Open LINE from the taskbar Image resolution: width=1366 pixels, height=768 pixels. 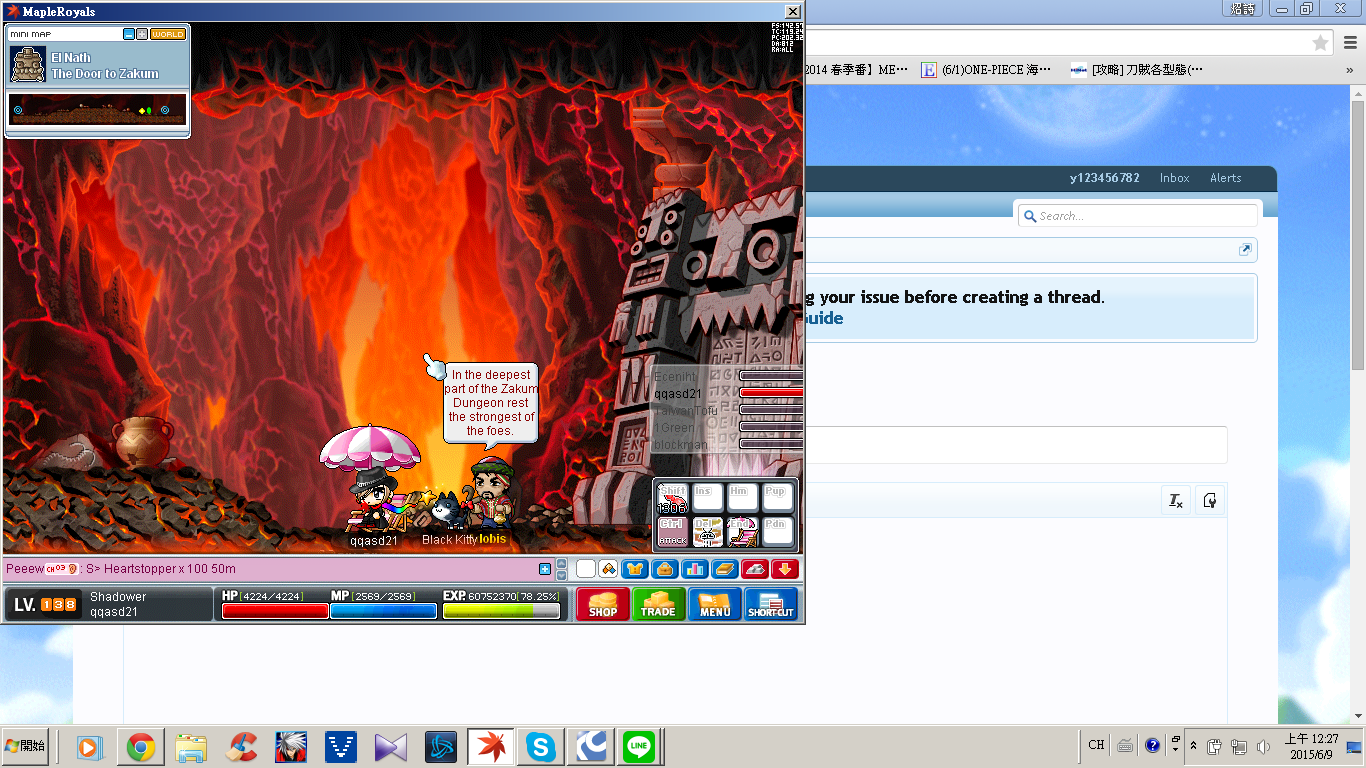639,747
